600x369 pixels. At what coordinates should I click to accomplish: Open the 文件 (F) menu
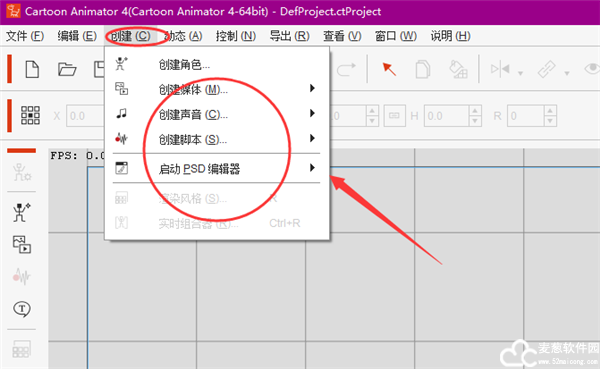(25, 36)
